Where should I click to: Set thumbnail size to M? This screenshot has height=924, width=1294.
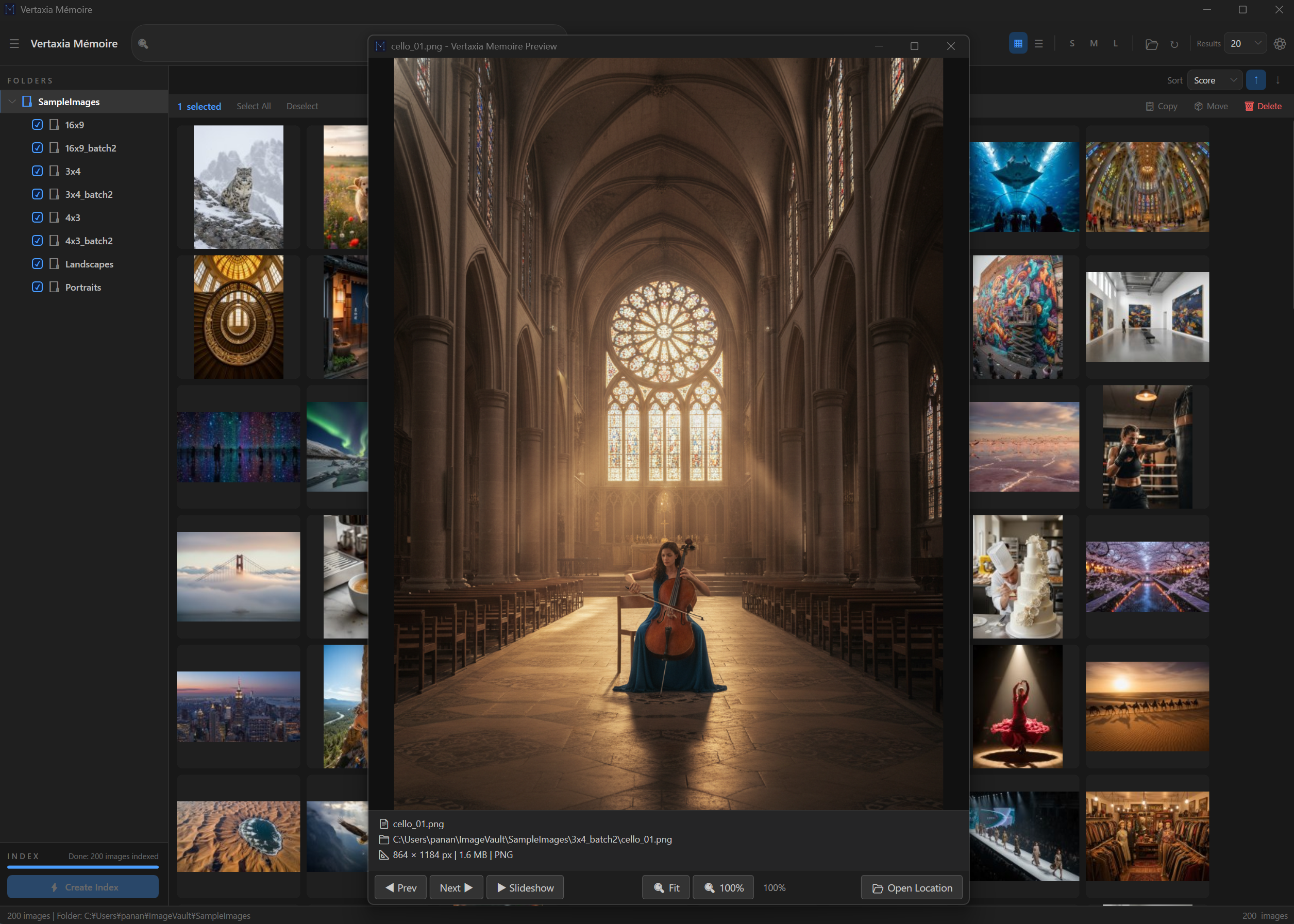(1093, 44)
